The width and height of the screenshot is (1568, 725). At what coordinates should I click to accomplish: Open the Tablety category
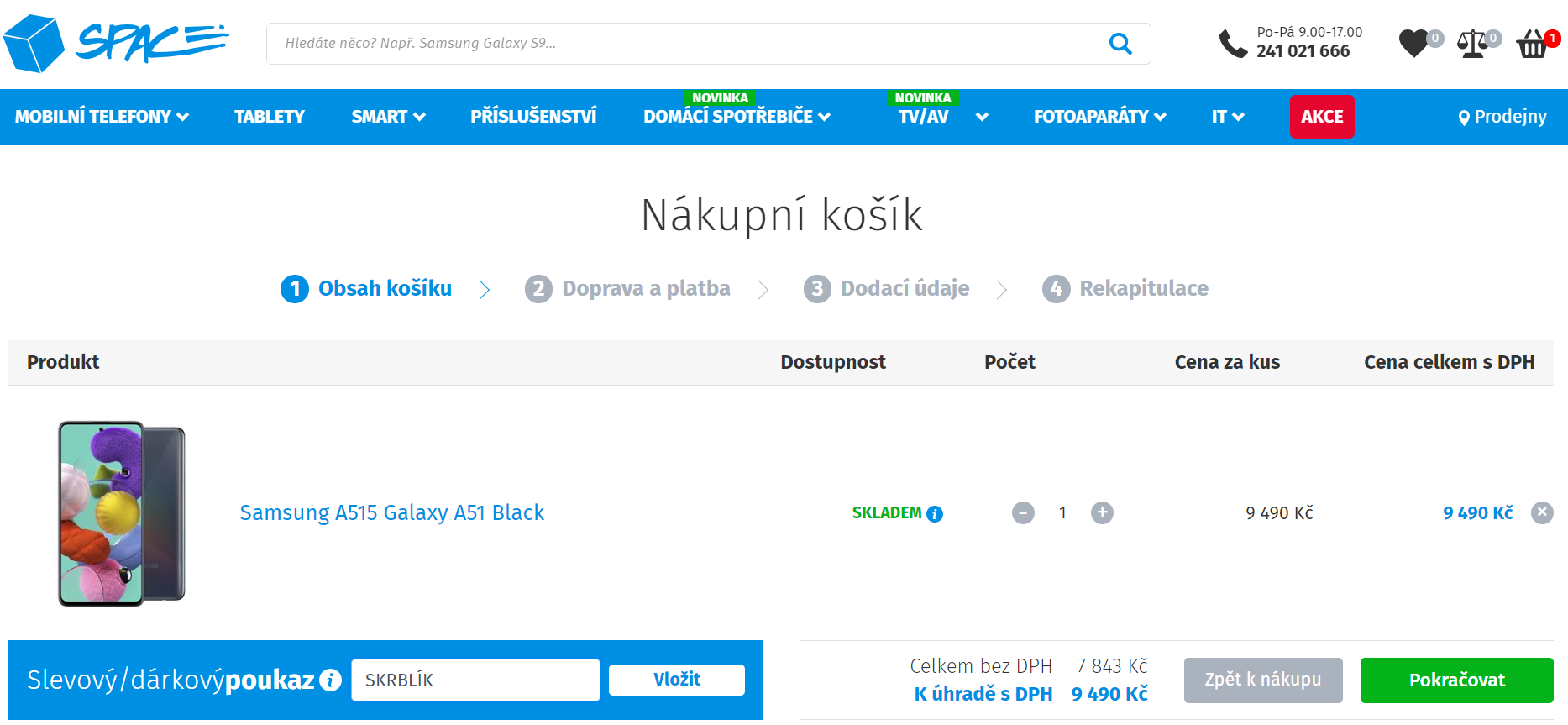pos(269,117)
